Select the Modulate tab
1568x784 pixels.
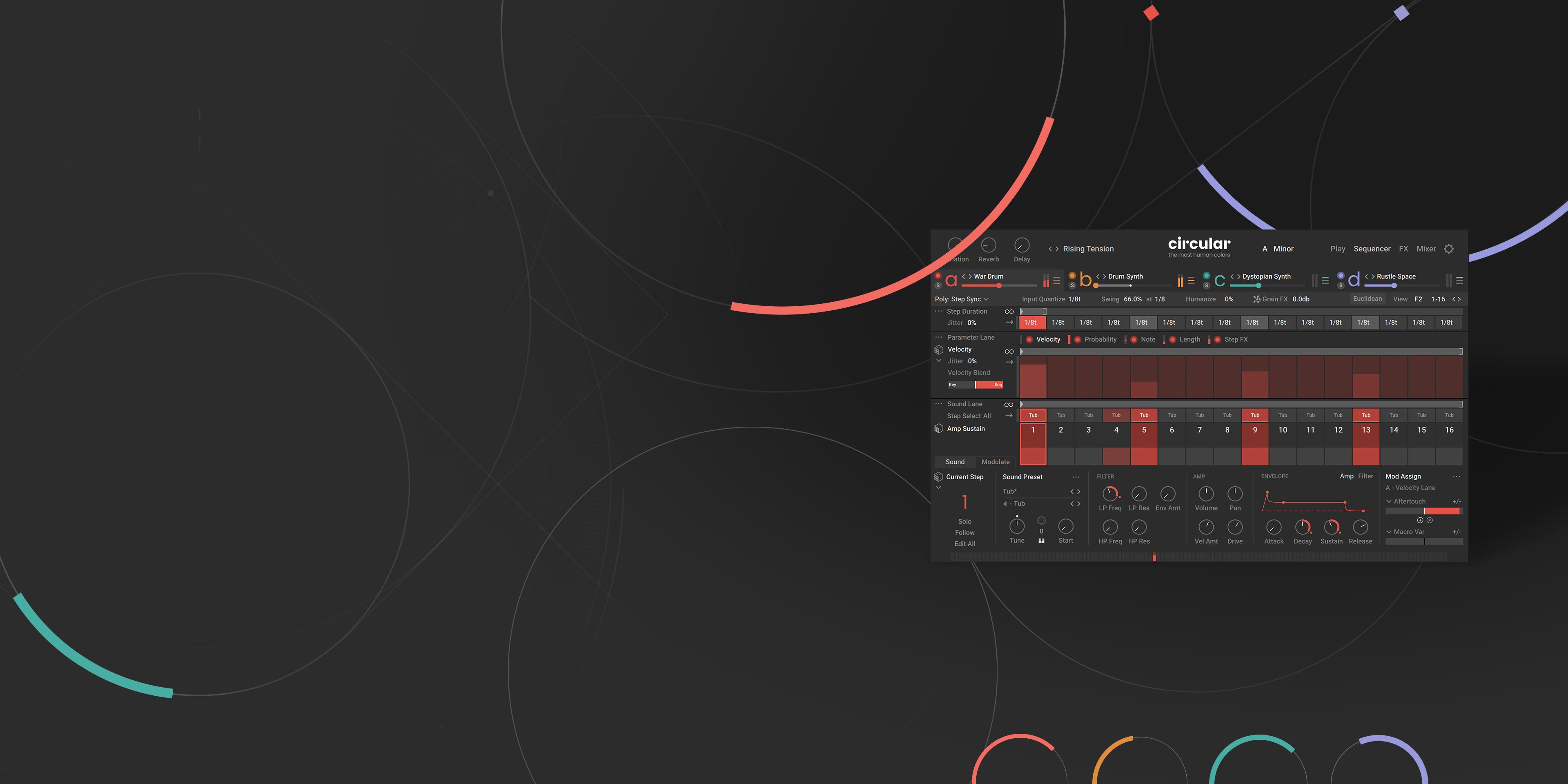point(996,462)
